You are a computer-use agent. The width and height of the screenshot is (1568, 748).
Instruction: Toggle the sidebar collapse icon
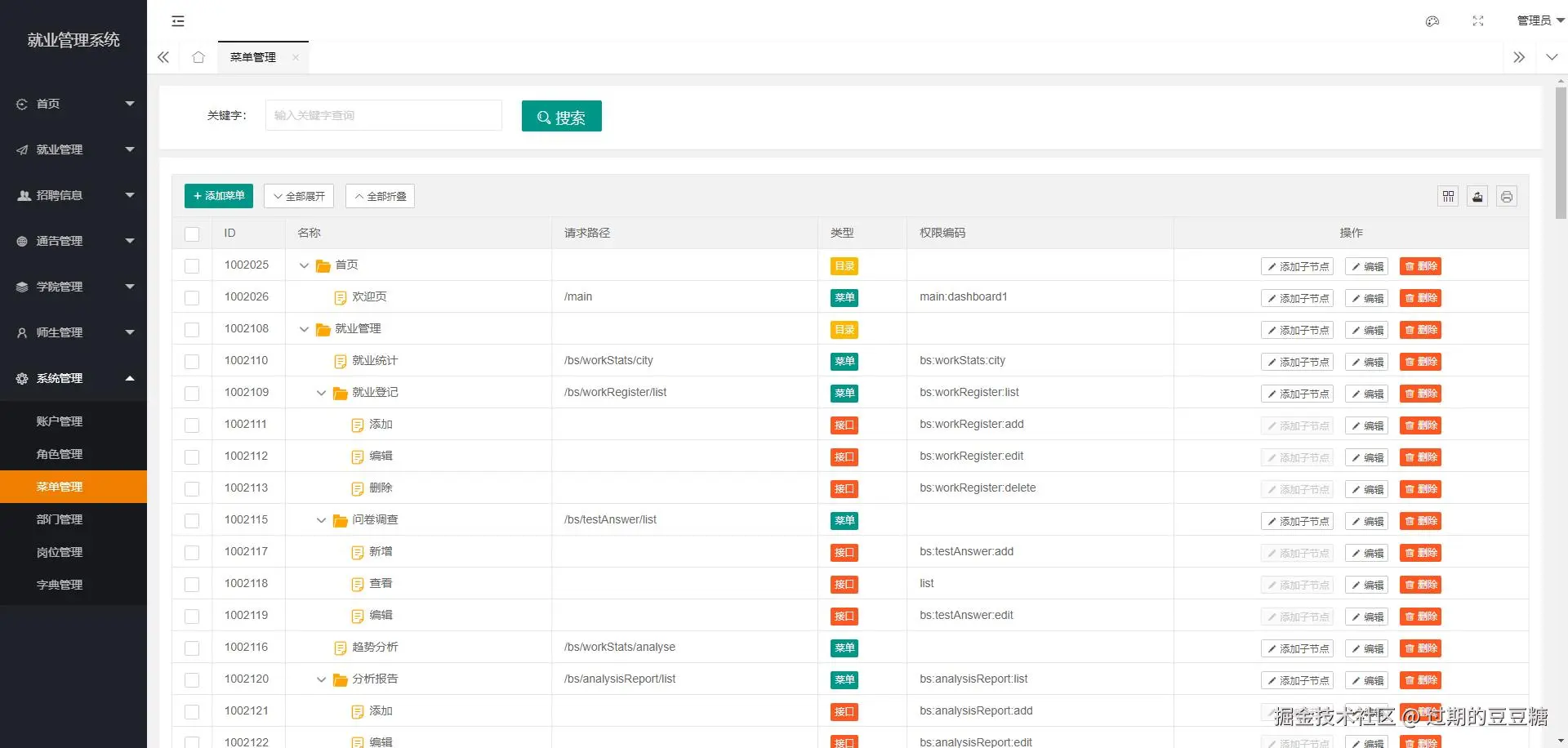(178, 21)
